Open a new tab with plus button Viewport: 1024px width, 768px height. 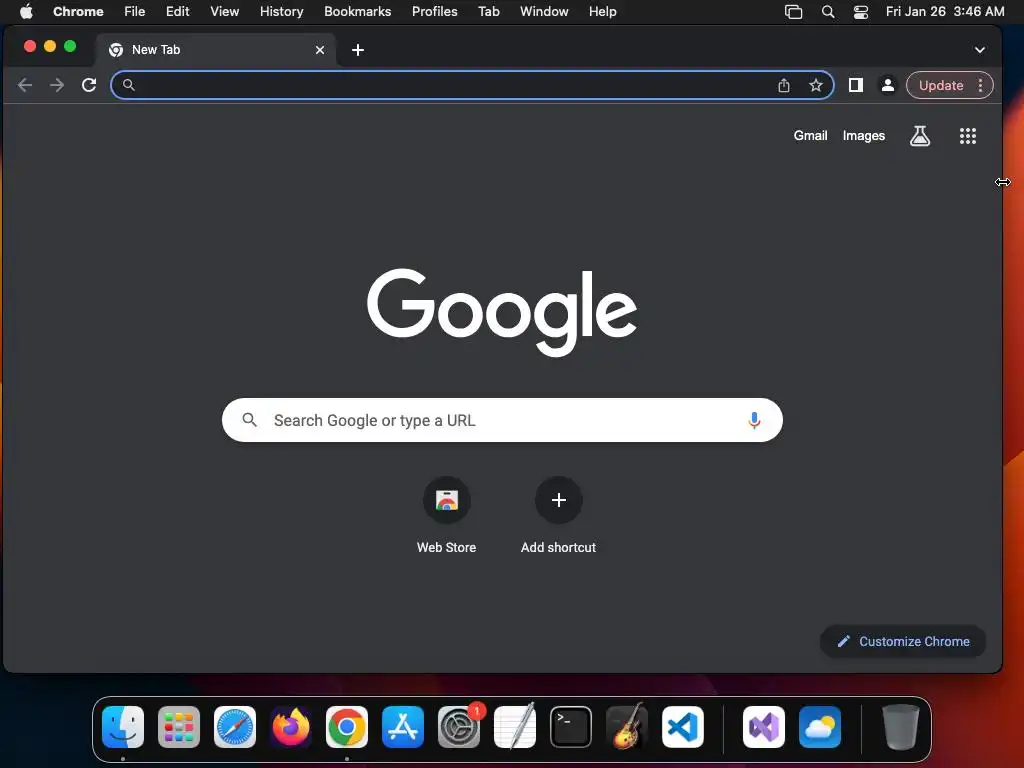coord(358,50)
